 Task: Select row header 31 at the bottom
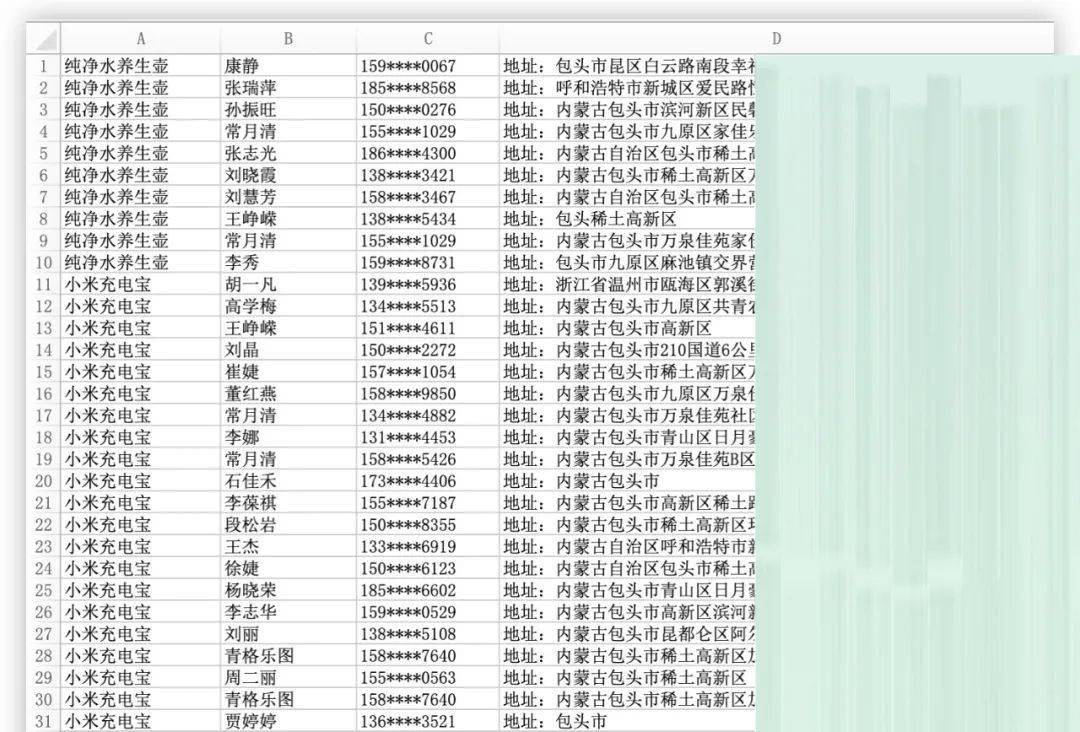(41, 719)
